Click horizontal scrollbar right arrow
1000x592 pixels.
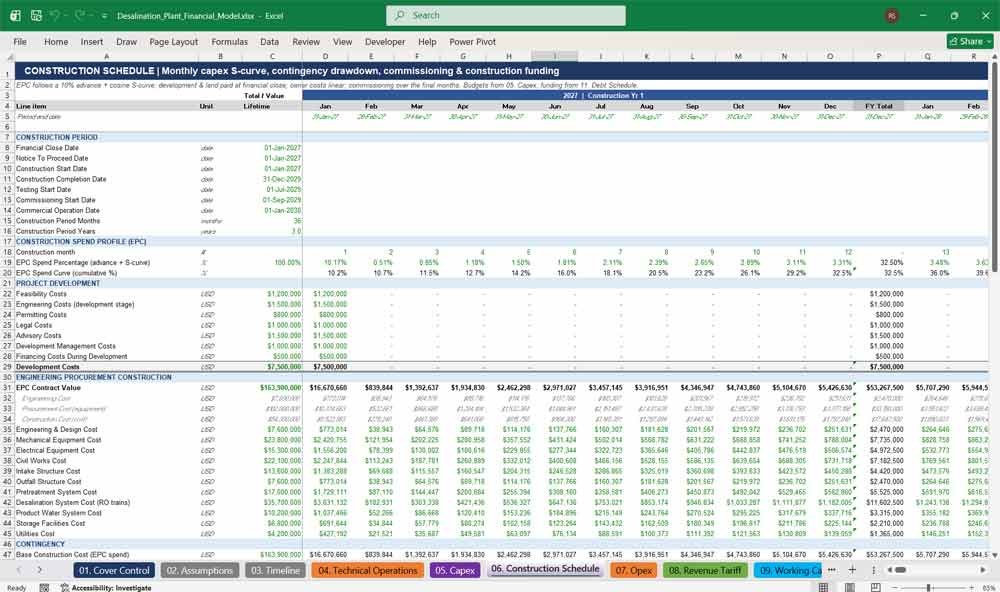[x=983, y=570]
